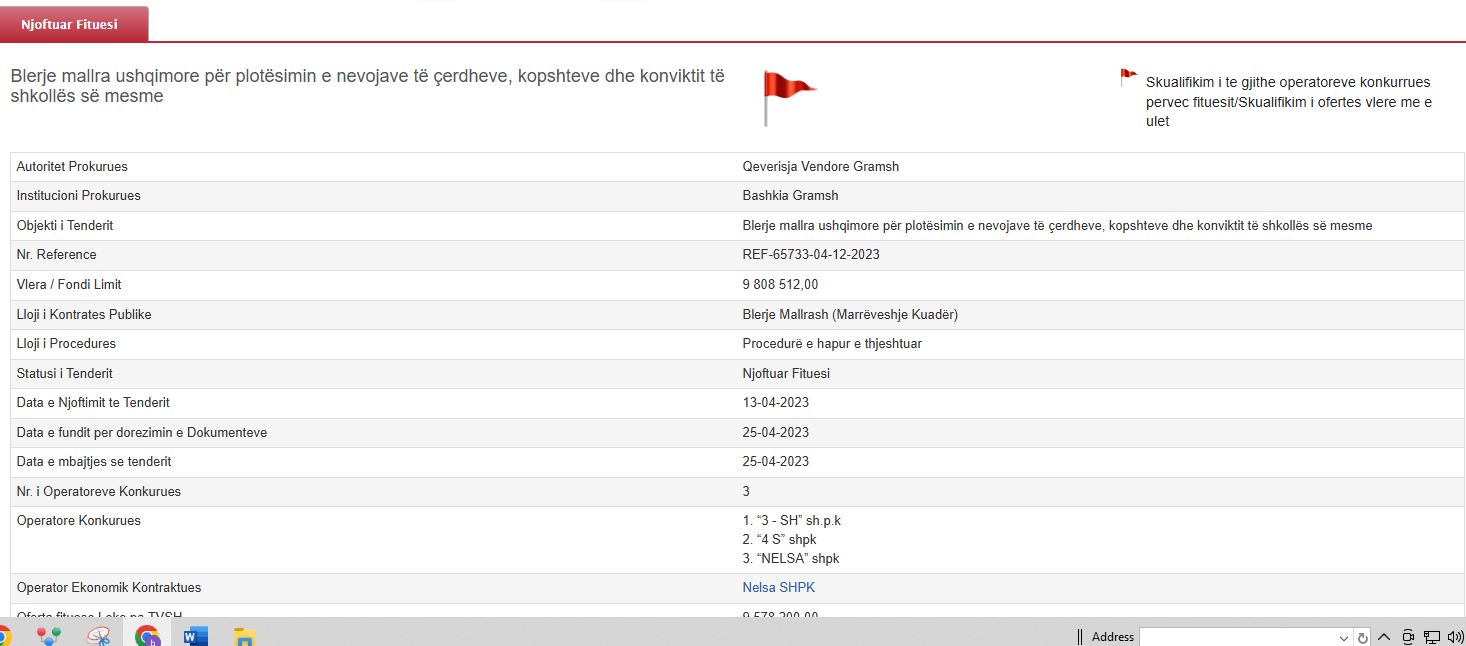
Task: Open network status icon in system tray
Action: pyautogui.click(x=1432, y=637)
